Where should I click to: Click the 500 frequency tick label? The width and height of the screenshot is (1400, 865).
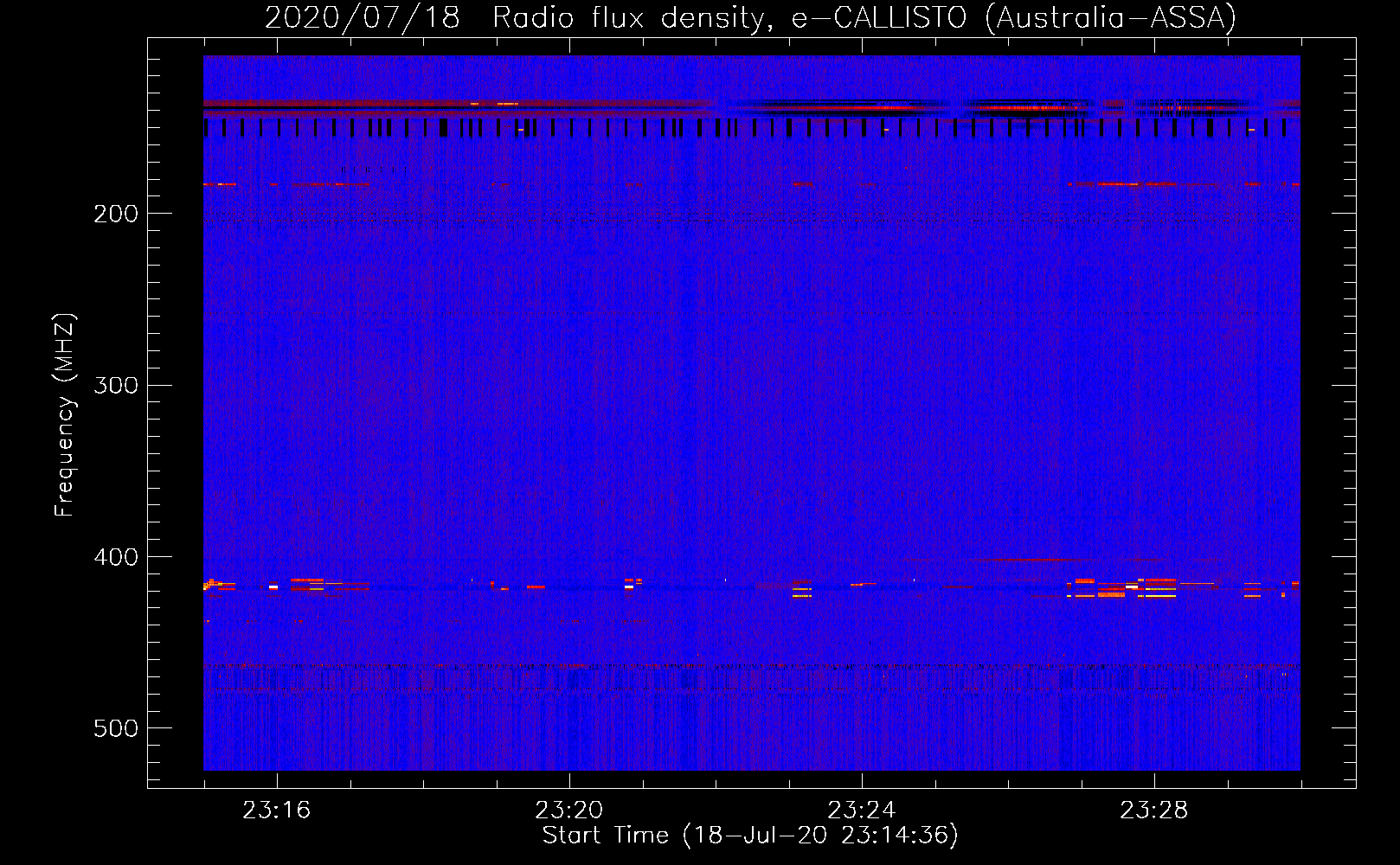pyautogui.click(x=116, y=728)
